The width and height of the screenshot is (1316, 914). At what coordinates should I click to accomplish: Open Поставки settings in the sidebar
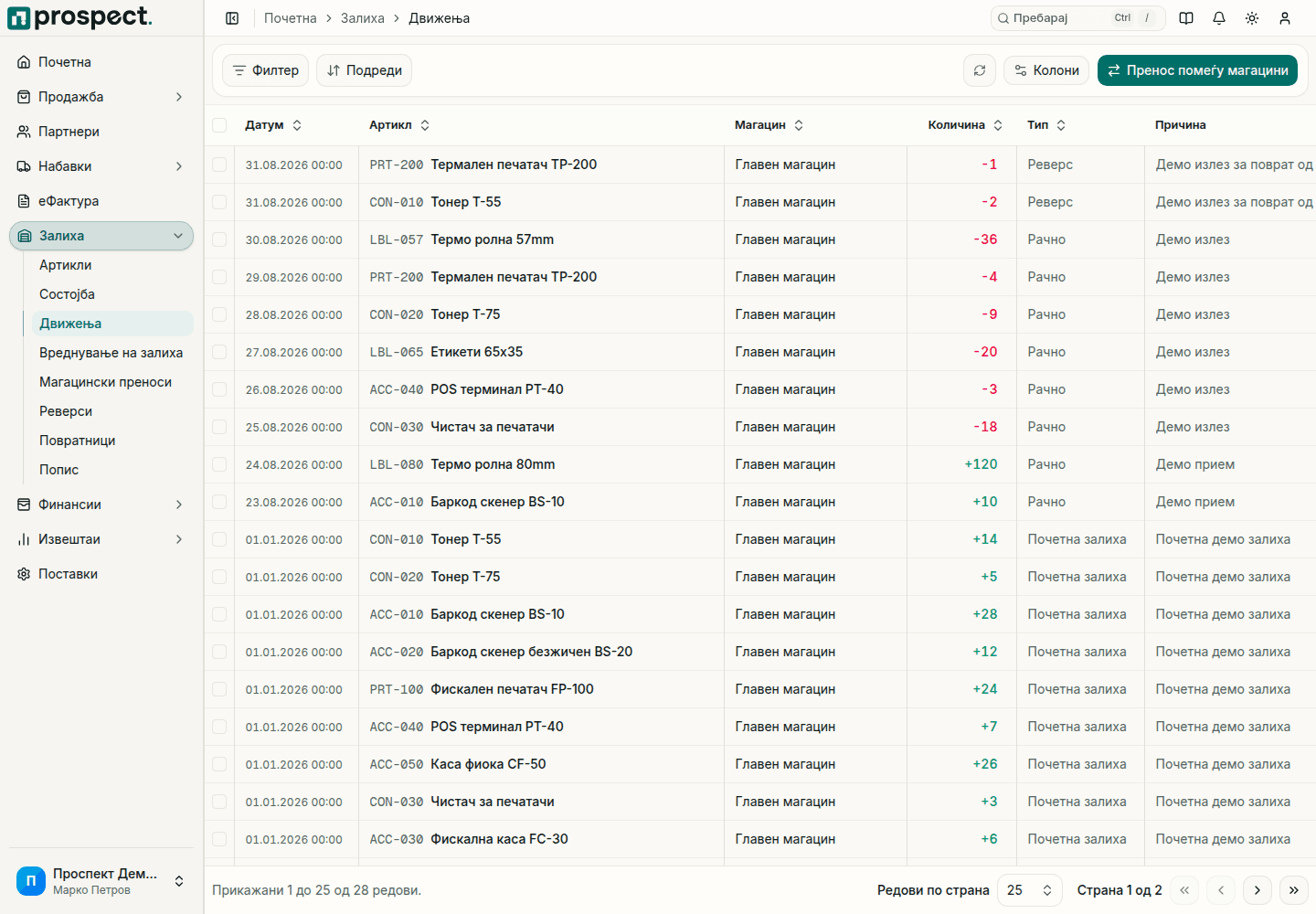[x=101, y=574]
